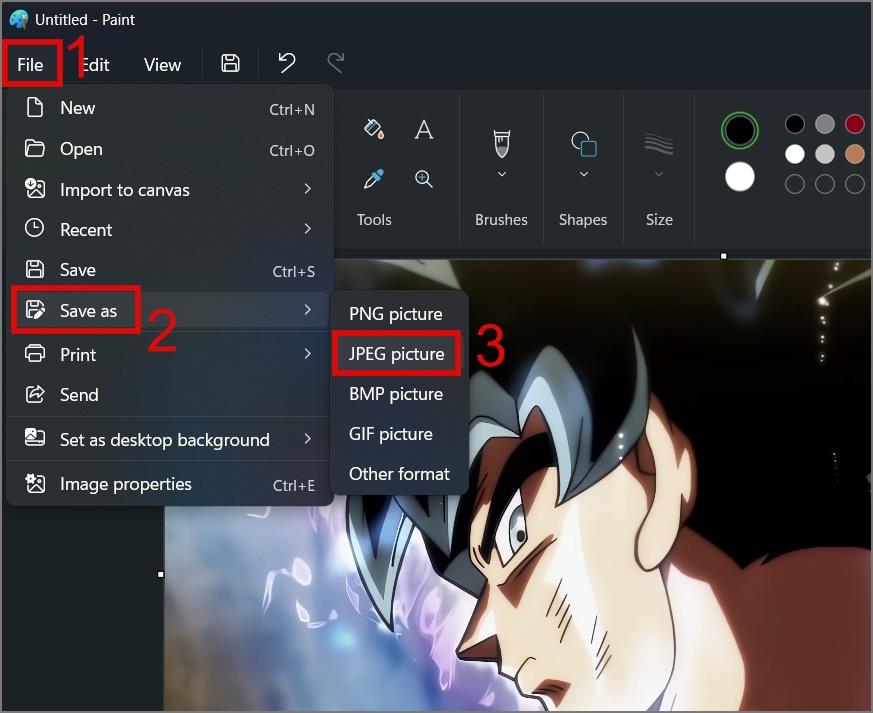Click the canvas left resize handle
The height and width of the screenshot is (713, 873).
(x=160, y=574)
